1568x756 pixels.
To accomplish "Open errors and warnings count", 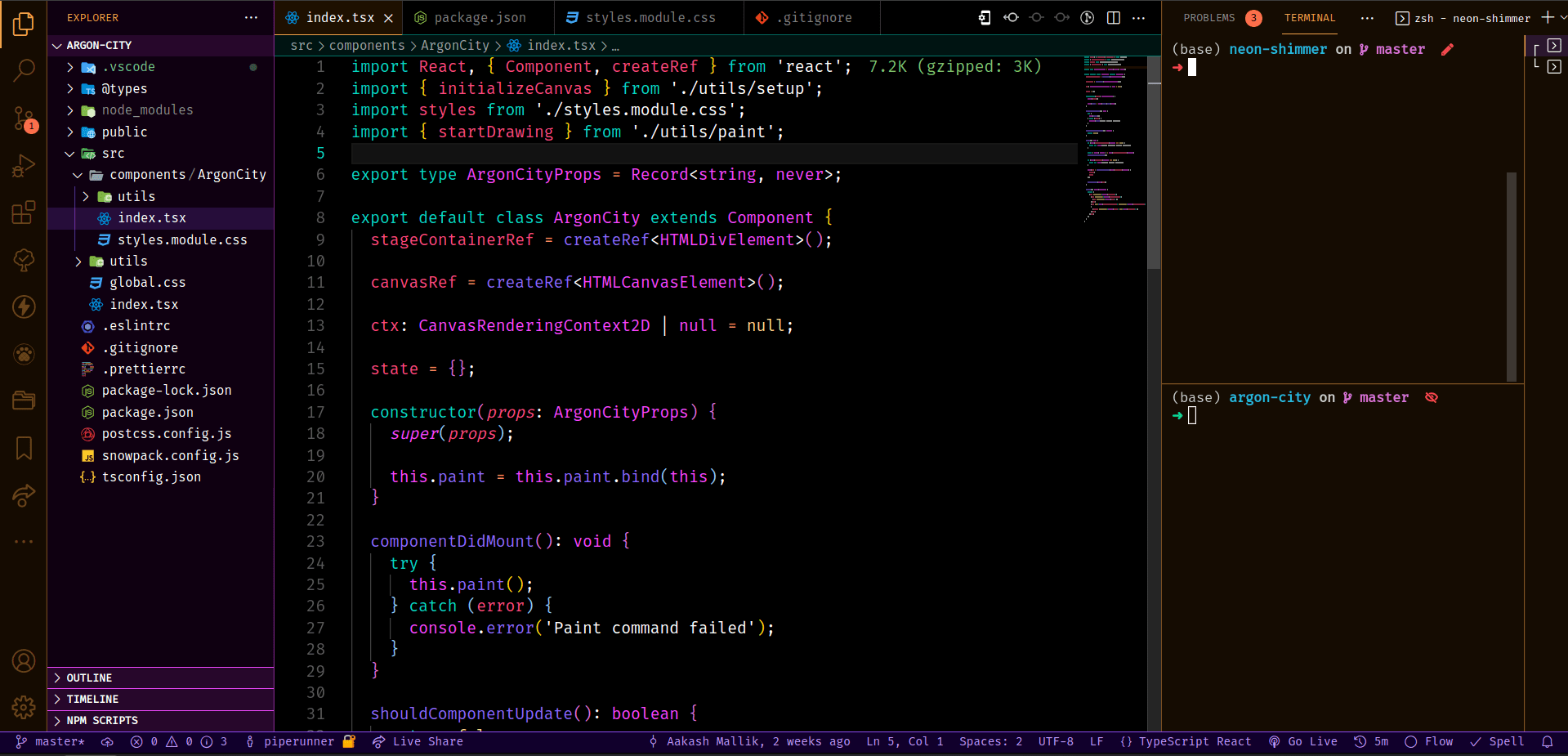I will pyautogui.click(x=179, y=742).
